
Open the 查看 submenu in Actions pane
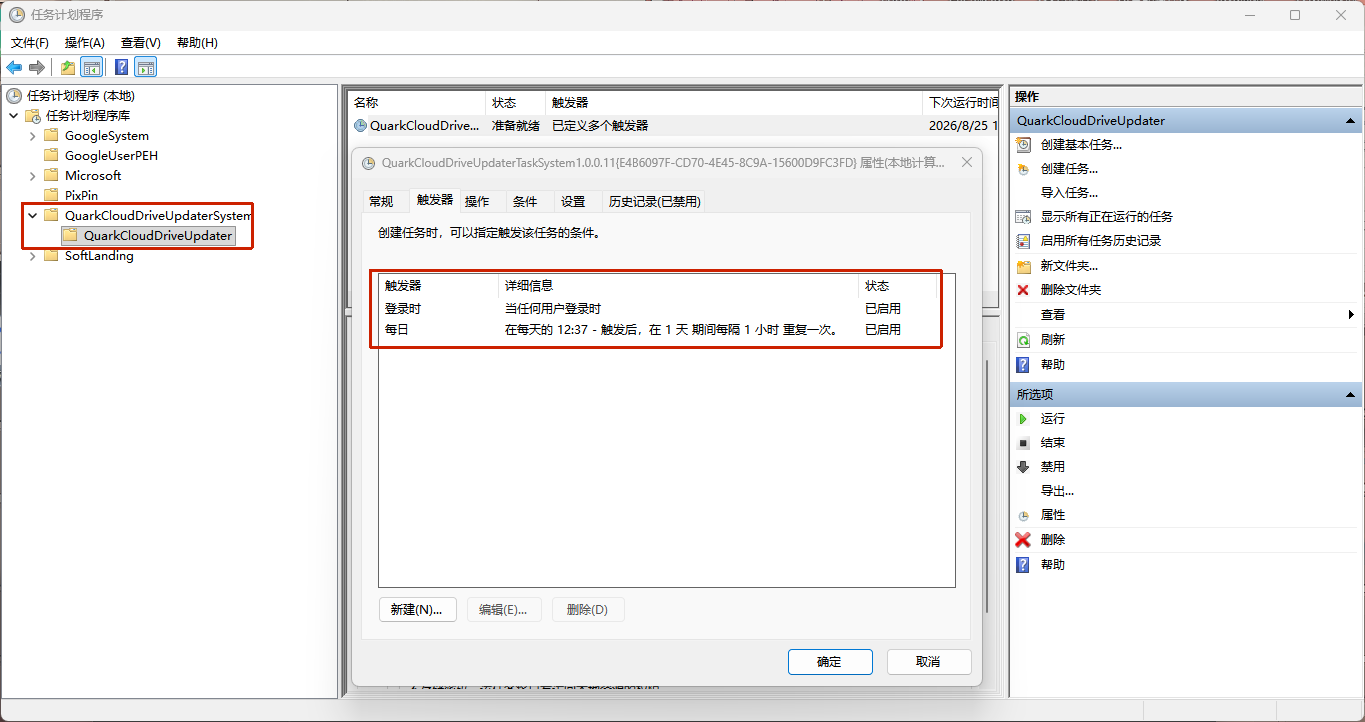click(x=1186, y=315)
